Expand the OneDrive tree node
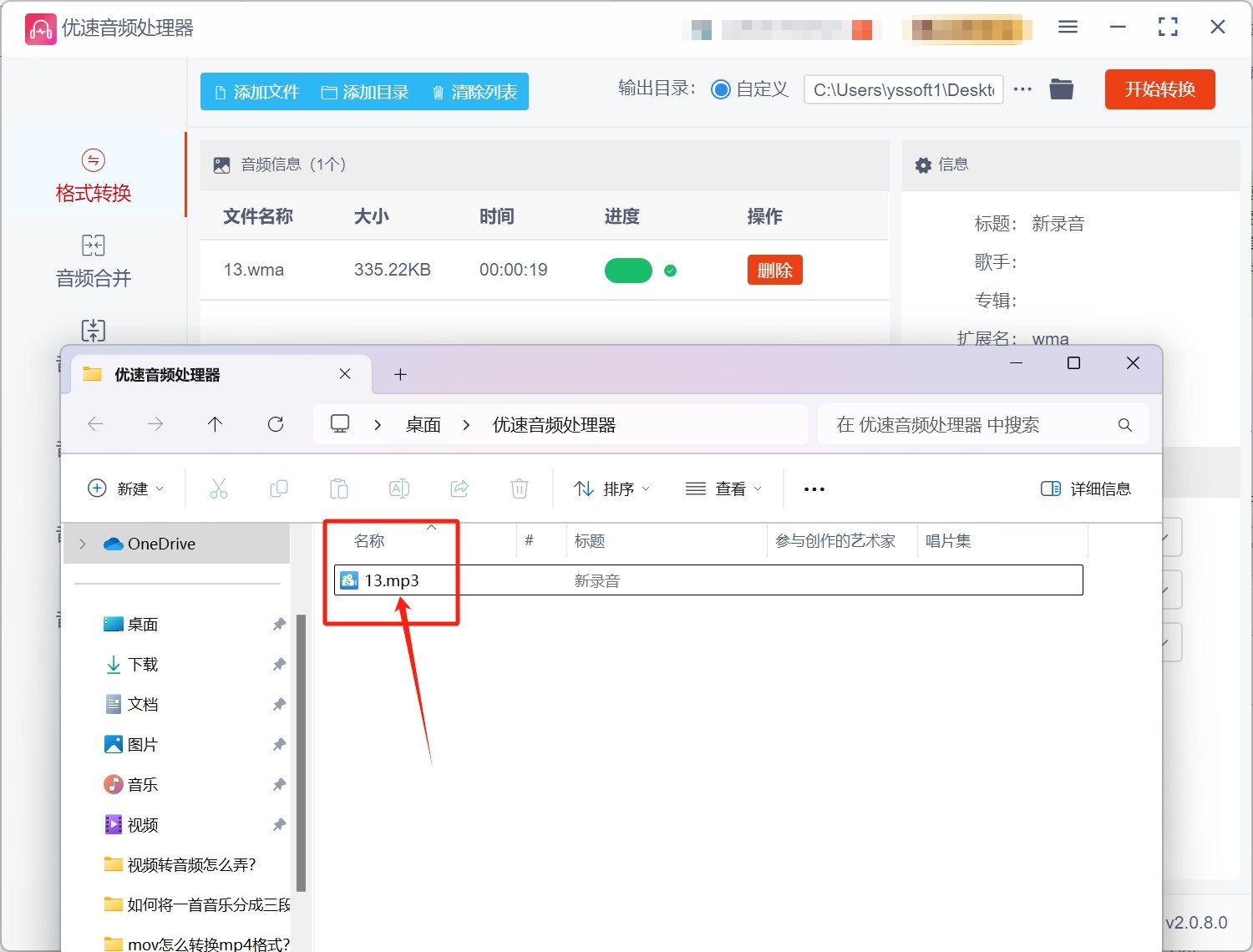 (x=83, y=544)
